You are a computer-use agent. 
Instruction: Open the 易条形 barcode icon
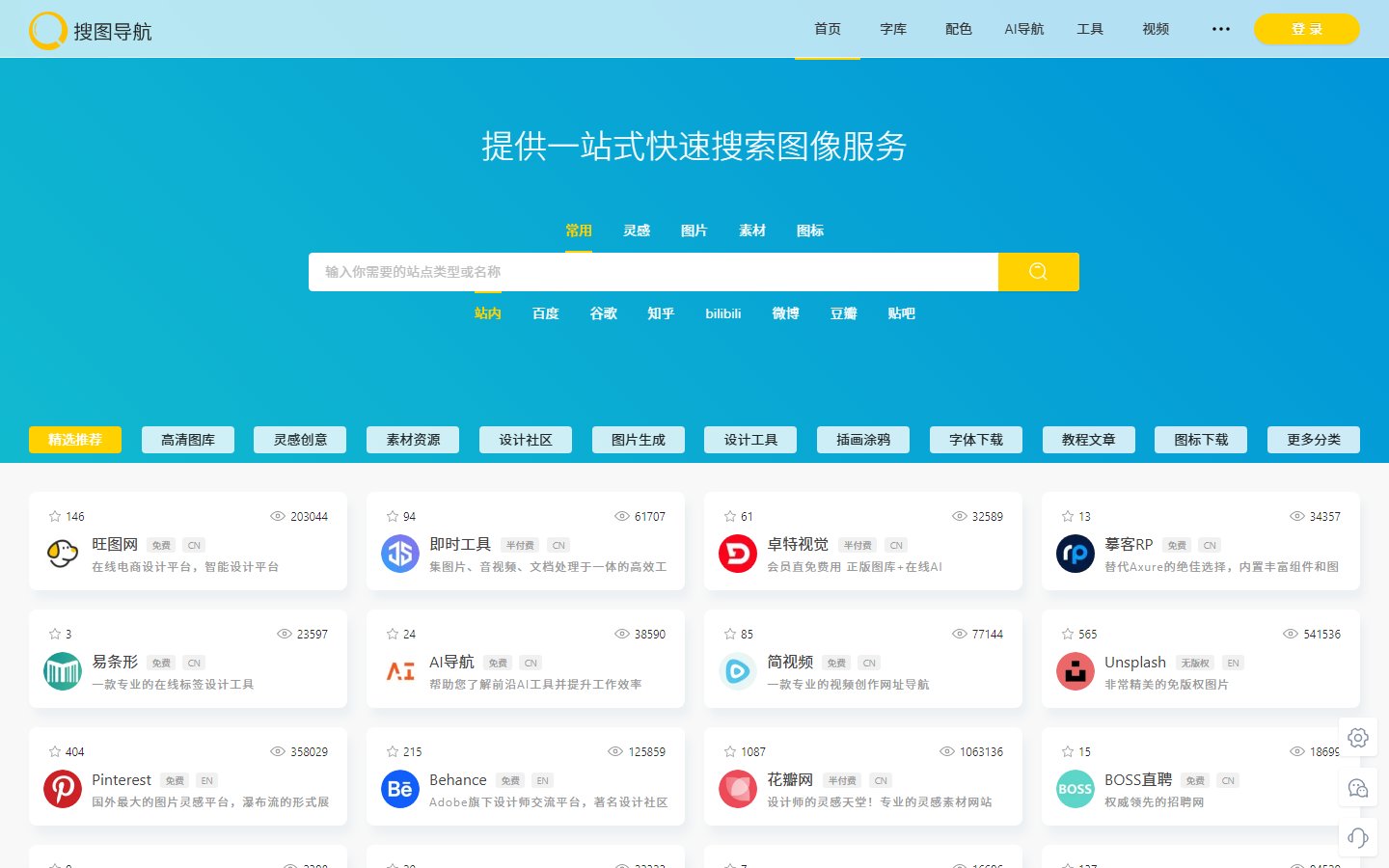coord(63,671)
